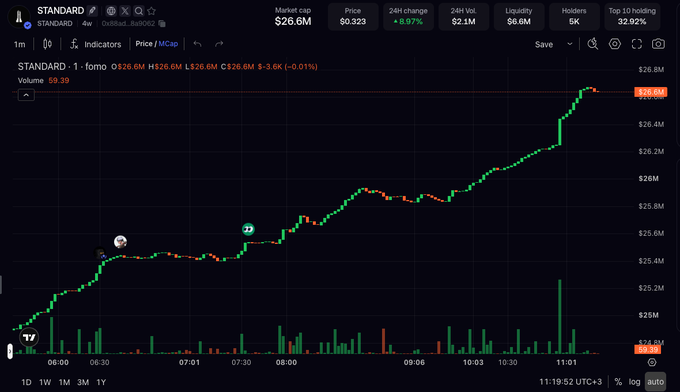Open the X (Twitter) link icon
This screenshot has width=680, height=392.
click(x=125, y=11)
